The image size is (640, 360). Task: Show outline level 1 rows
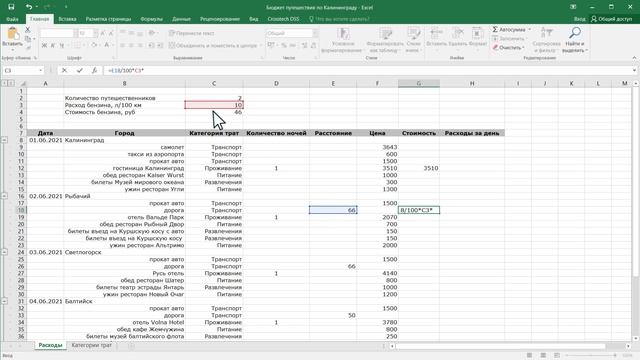(x=4, y=83)
